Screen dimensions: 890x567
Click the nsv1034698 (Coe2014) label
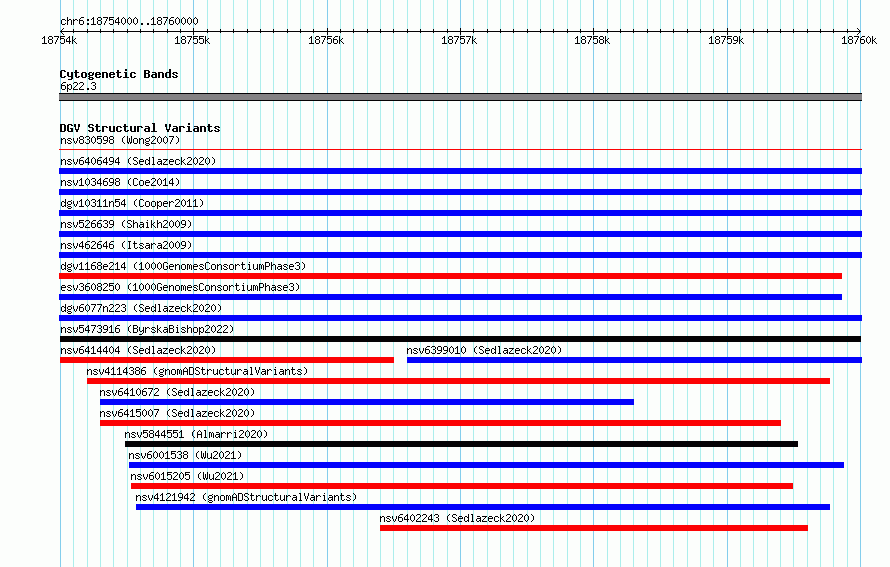(120, 182)
